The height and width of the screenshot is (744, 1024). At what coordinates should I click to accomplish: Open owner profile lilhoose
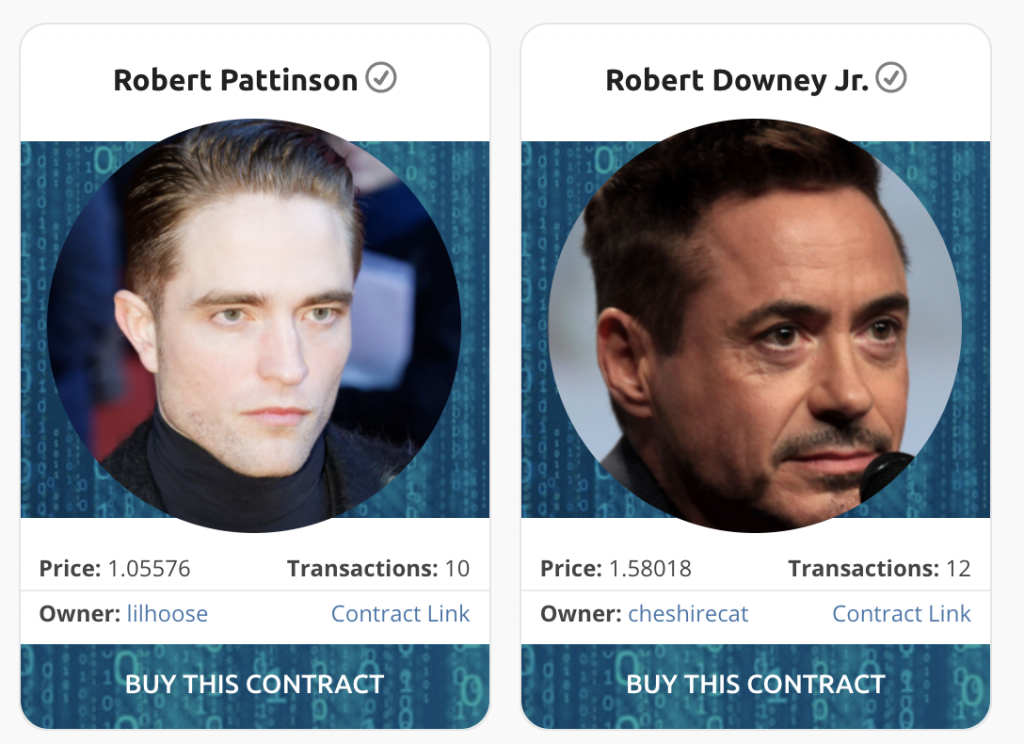[167, 614]
